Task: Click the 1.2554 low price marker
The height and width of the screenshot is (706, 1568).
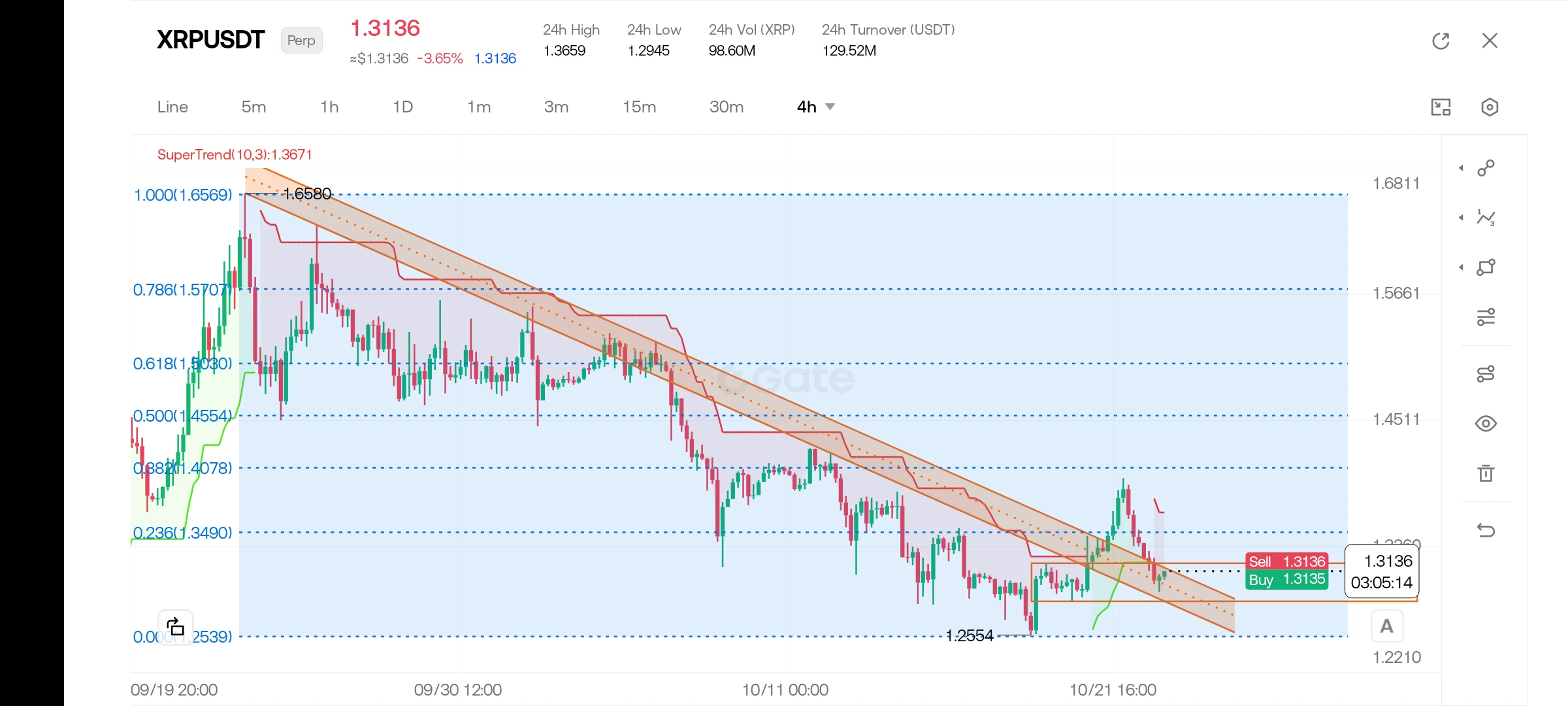Action: click(x=970, y=635)
